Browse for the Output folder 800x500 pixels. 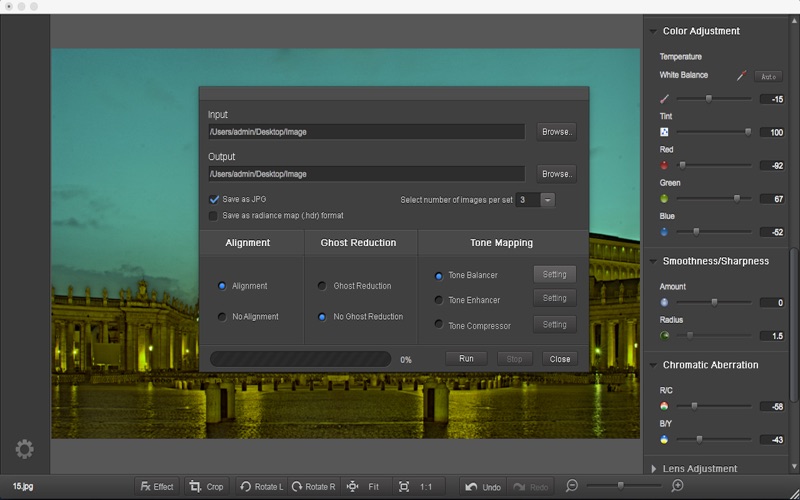pyautogui.click(x=557, y=174)
